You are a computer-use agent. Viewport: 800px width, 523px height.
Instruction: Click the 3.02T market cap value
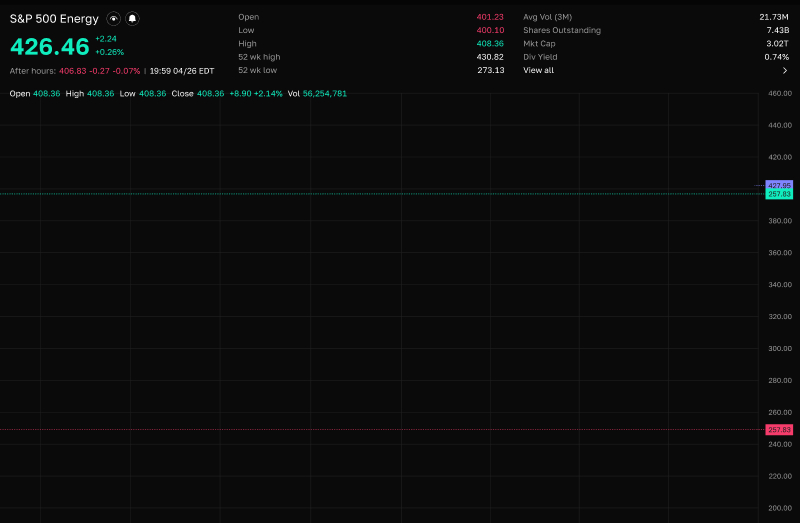(778, 43)
